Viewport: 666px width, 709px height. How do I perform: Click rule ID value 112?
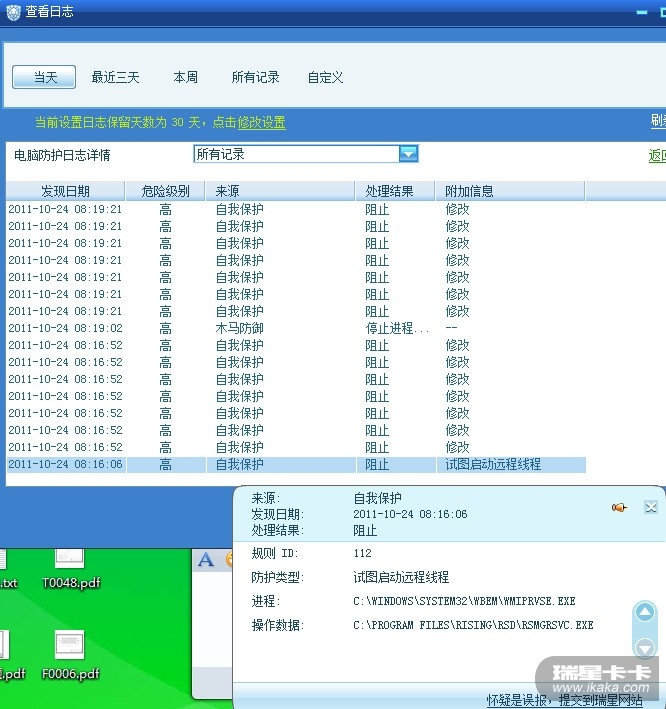pos(362,553)
